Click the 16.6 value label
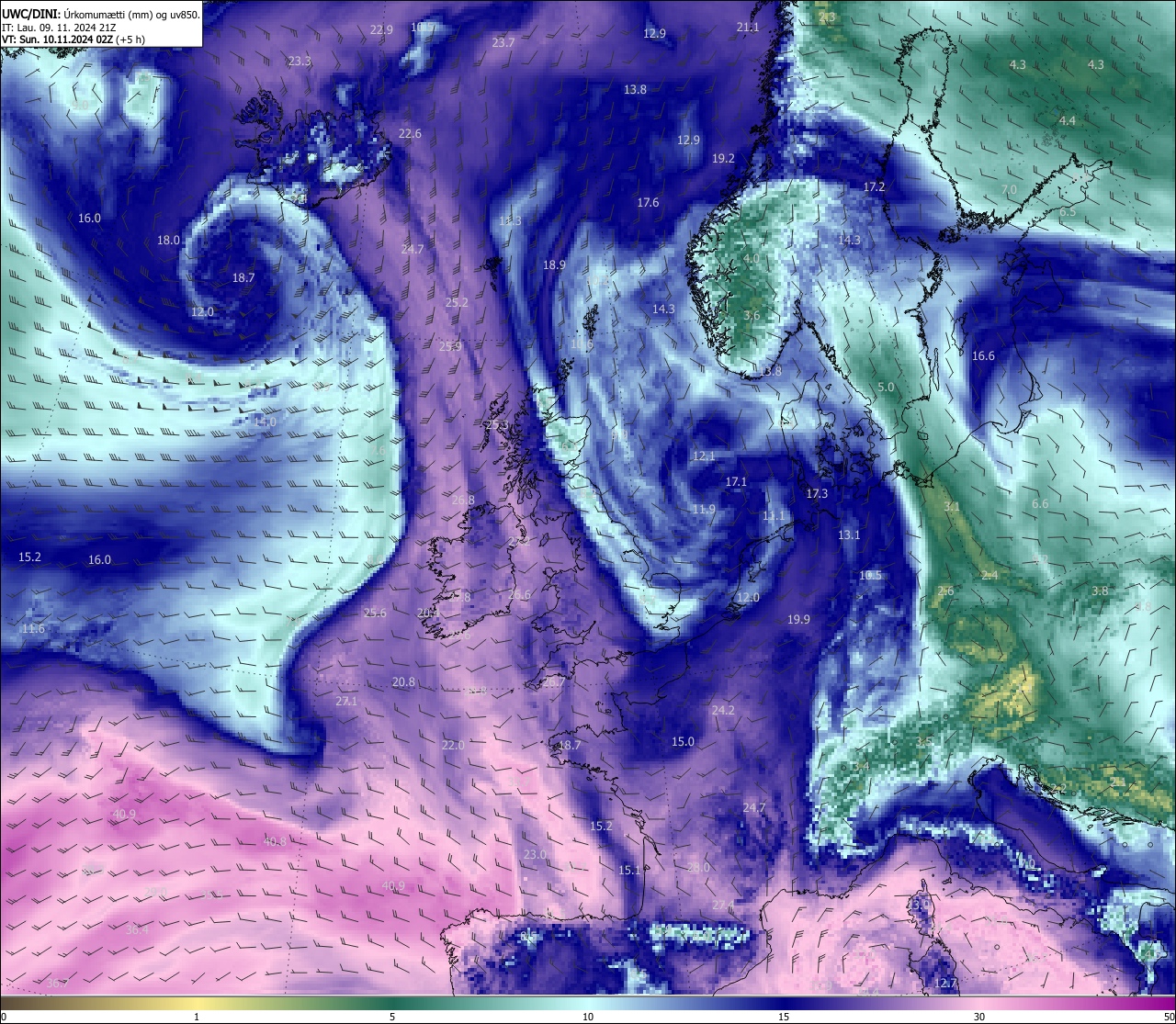 click(983, 356)
